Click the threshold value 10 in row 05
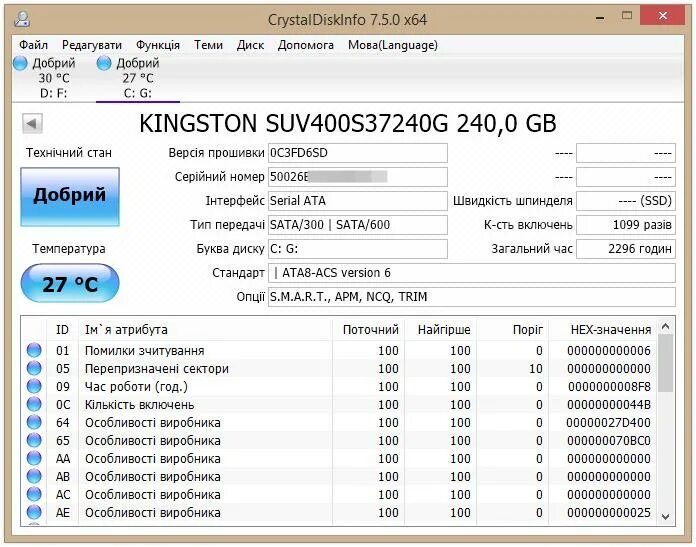 tap(536, 369)
